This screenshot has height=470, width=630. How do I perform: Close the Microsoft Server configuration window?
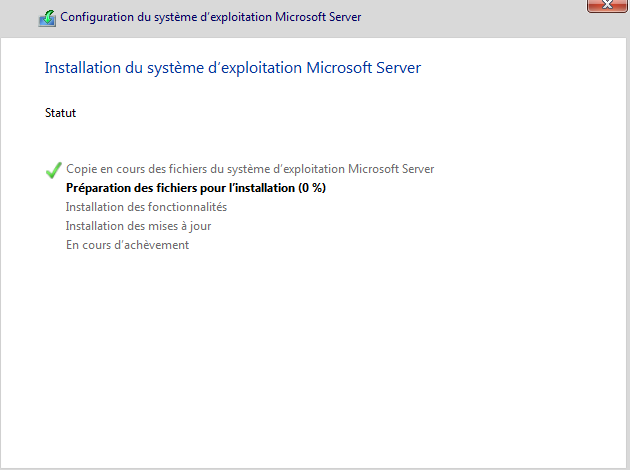[x=606, y=5]
